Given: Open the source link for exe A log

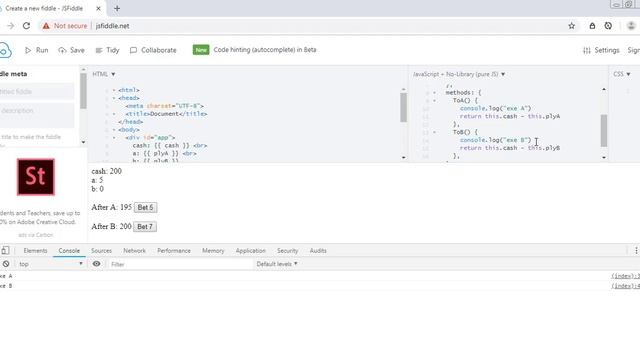Looking at the screenshot, I should pos(625,276).
